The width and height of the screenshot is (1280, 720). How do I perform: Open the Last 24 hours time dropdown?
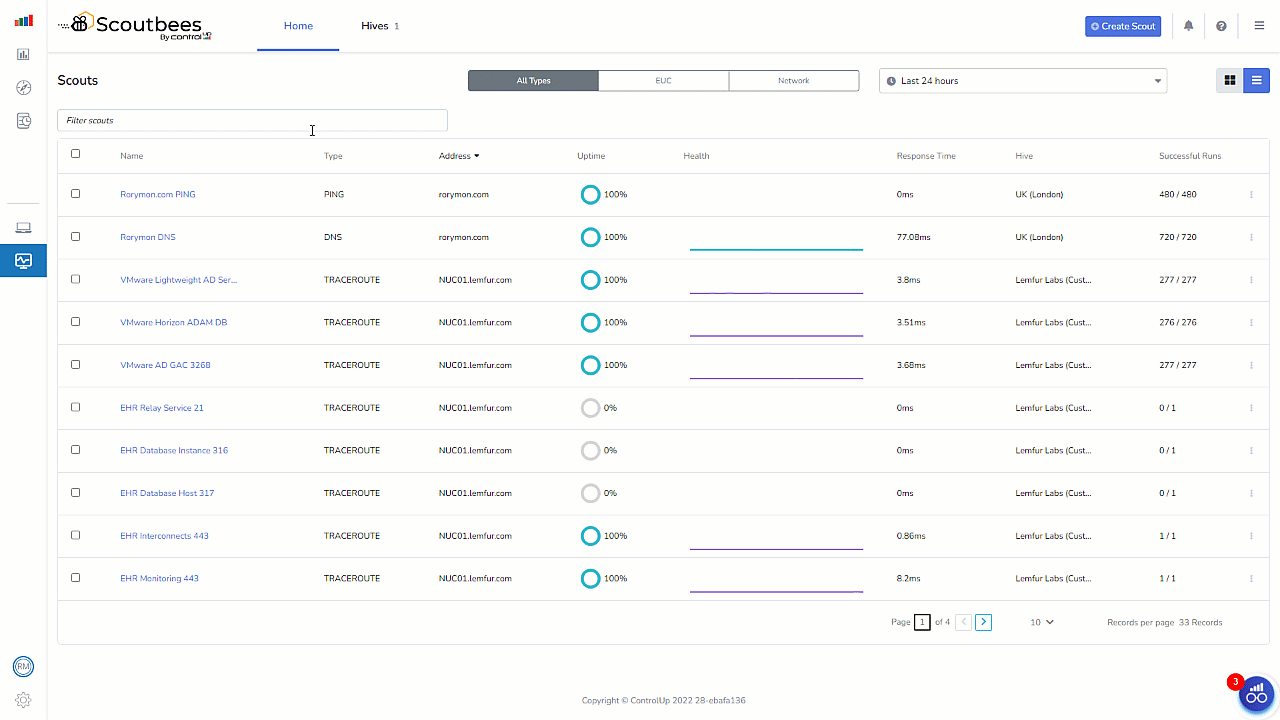pyautogui.click(x=1022, y=81)
